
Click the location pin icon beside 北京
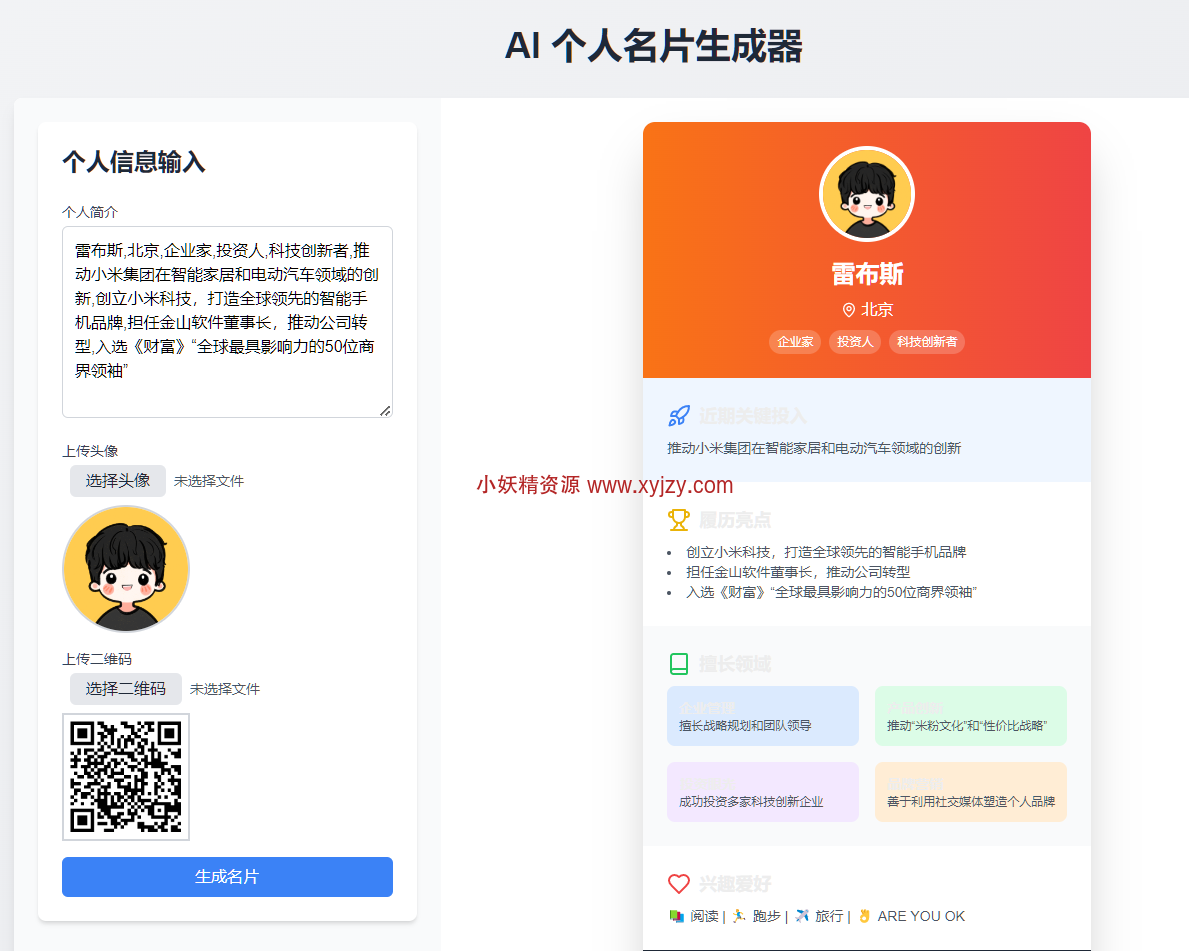pos(849,310)
